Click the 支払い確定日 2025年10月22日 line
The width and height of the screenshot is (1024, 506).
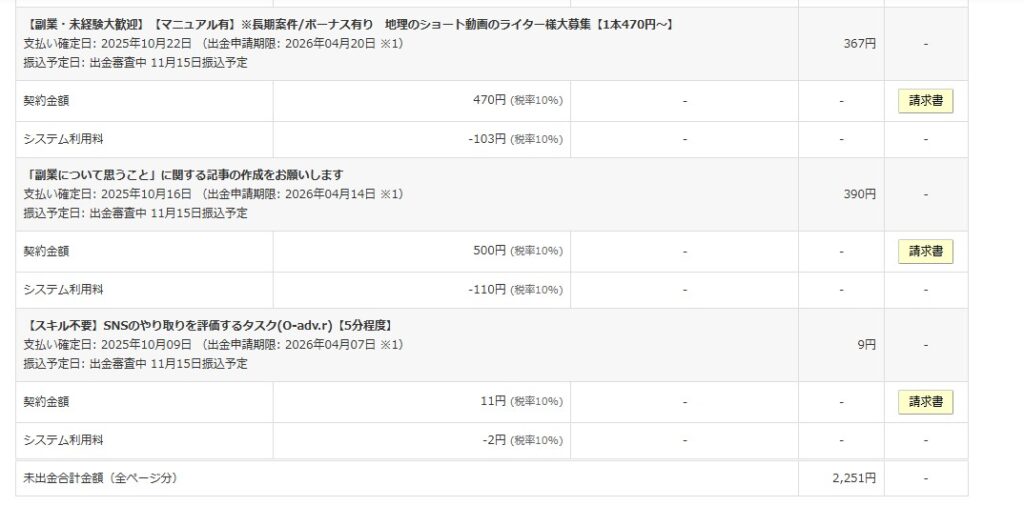pos(213,44)
